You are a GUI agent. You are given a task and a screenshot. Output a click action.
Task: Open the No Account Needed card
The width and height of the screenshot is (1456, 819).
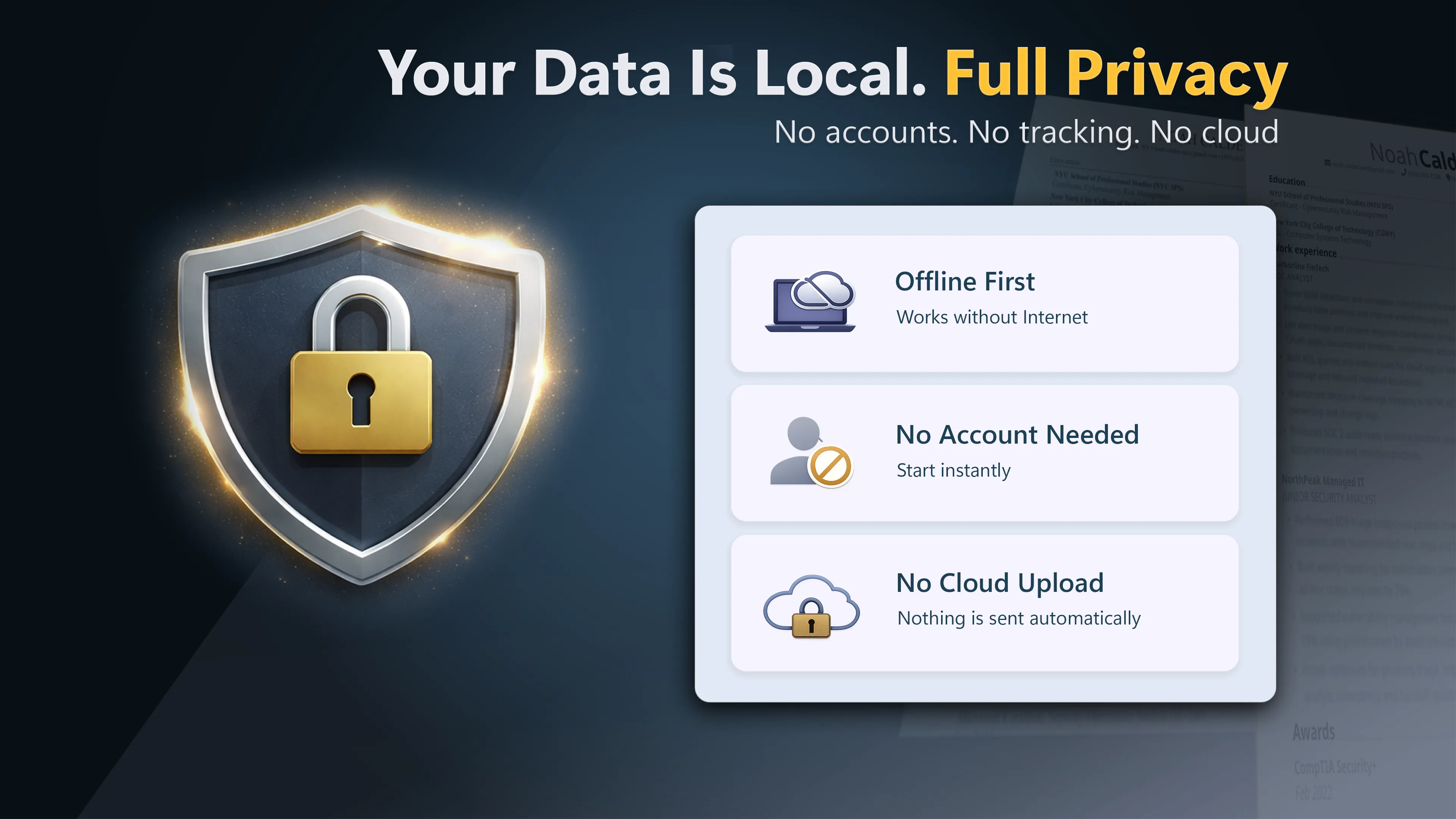click(985, 453)
